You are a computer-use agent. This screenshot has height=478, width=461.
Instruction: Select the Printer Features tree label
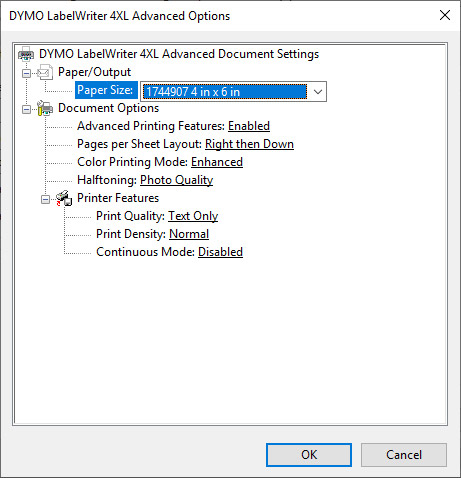(x=118, y=198)
